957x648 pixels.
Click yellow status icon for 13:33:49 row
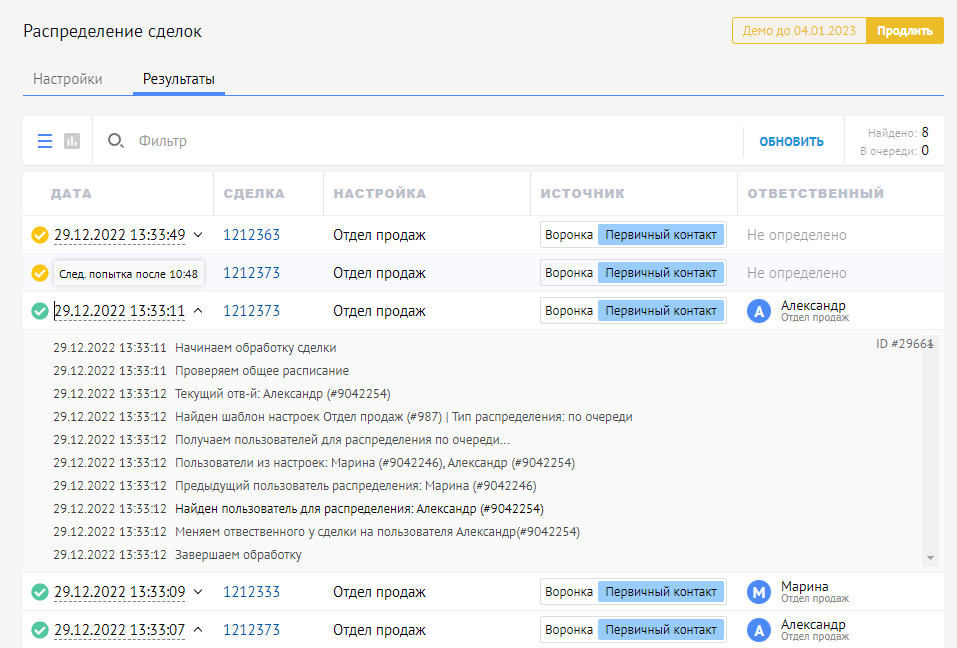(40, 235)
